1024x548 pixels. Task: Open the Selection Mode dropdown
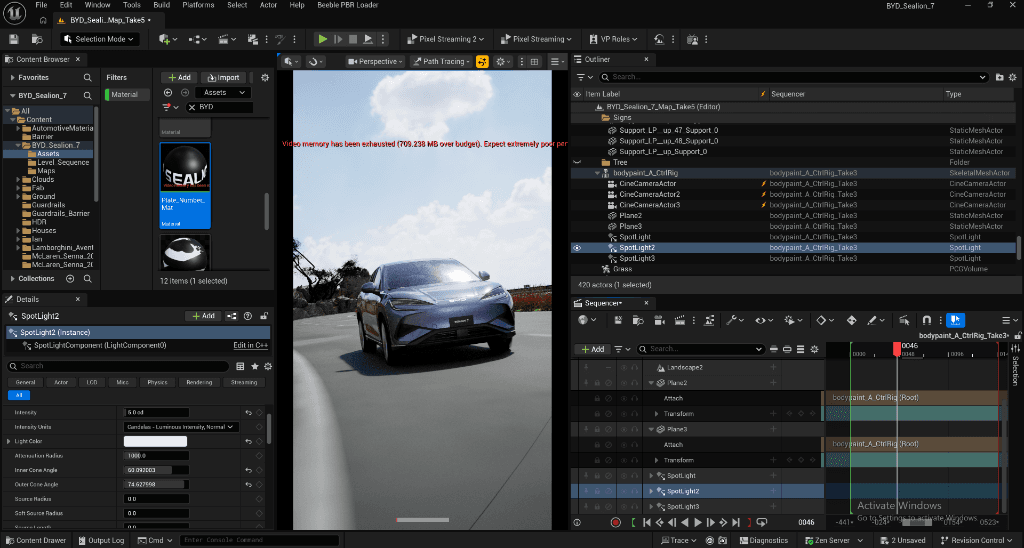click(x=99, y=39)
